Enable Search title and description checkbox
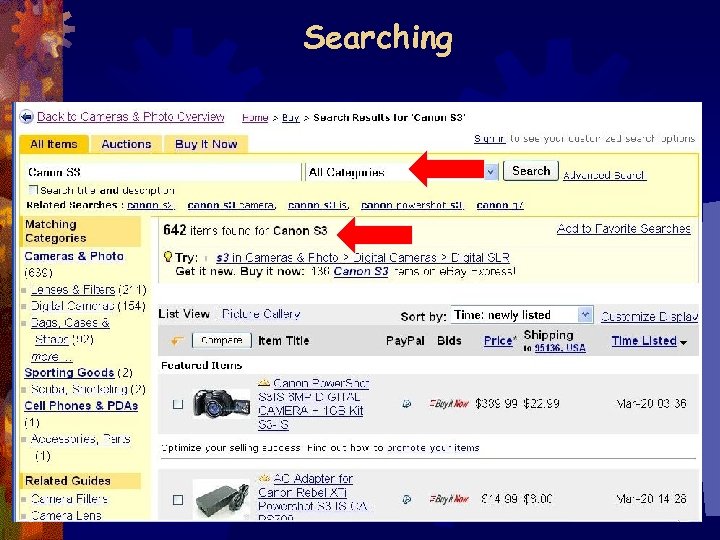Viewport: 720px width, 540px height. (33, 190)
